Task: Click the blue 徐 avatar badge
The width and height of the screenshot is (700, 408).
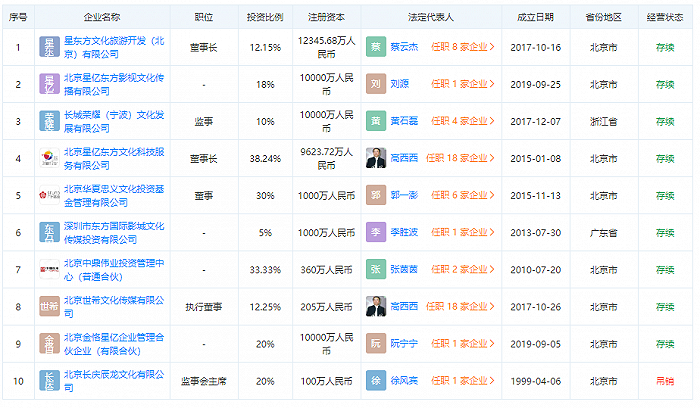Action: pos(376,380)
